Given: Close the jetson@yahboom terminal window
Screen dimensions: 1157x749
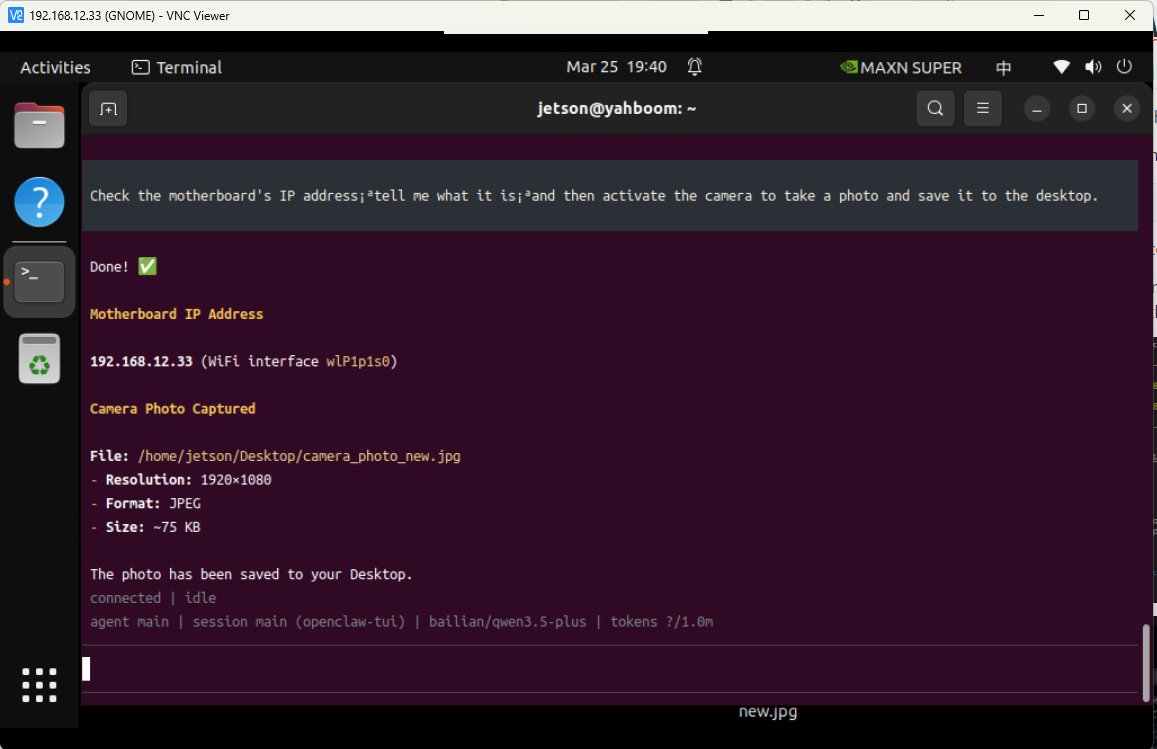Looking at the screenshot, I should pos(1127,109).
